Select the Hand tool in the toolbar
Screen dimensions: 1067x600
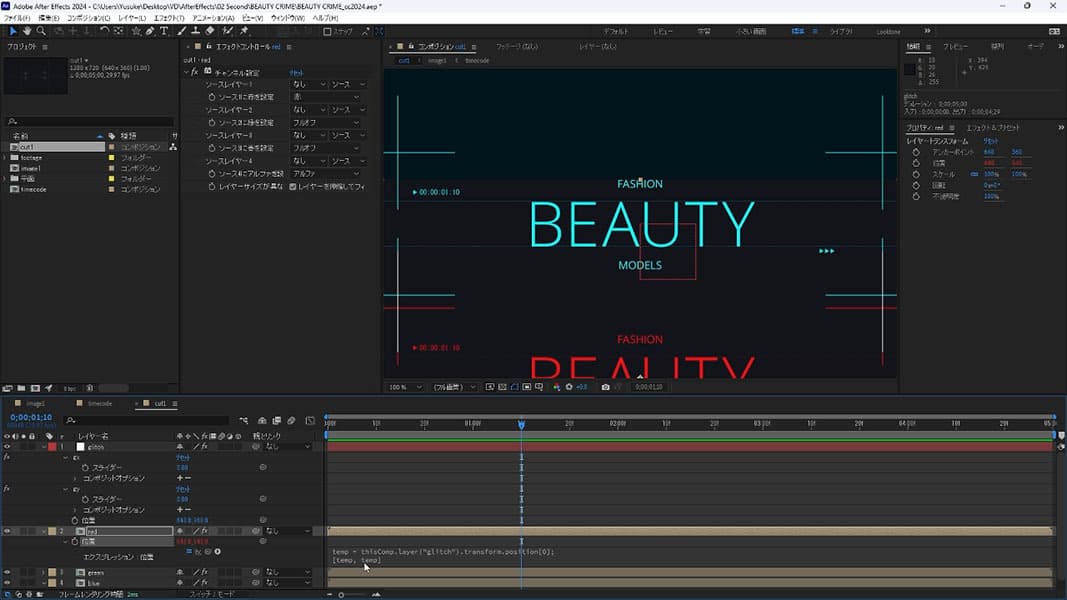pos(27,31)
